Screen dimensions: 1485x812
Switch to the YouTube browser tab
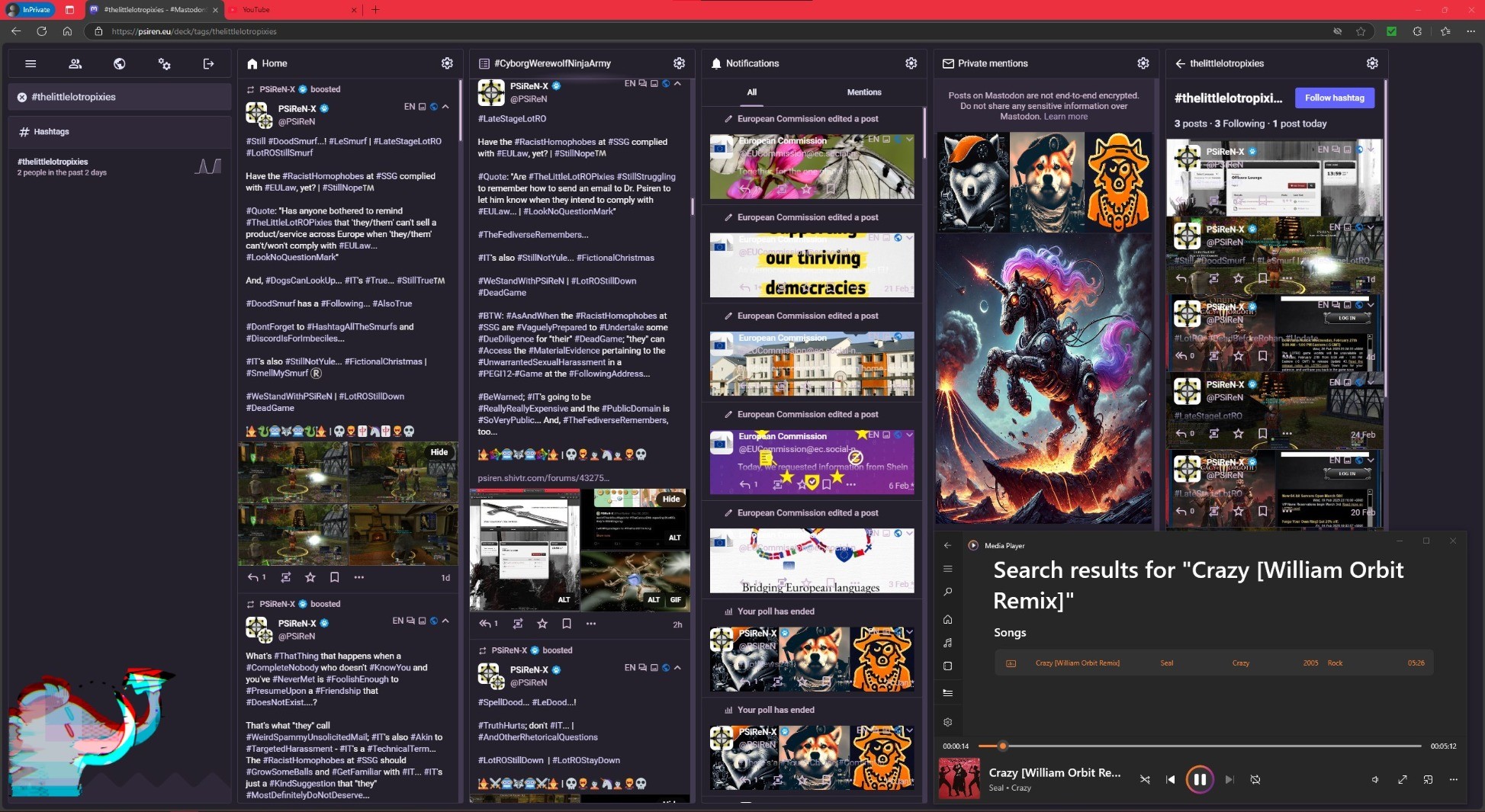pos(294,10)
